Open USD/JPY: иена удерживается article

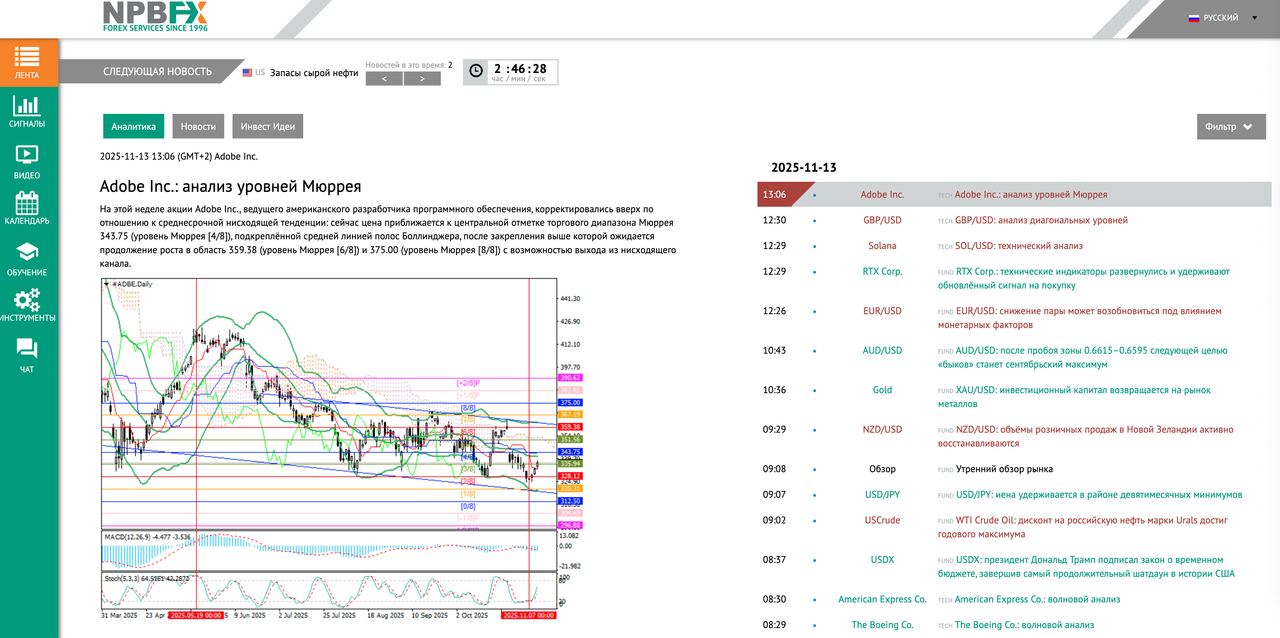1099,495
